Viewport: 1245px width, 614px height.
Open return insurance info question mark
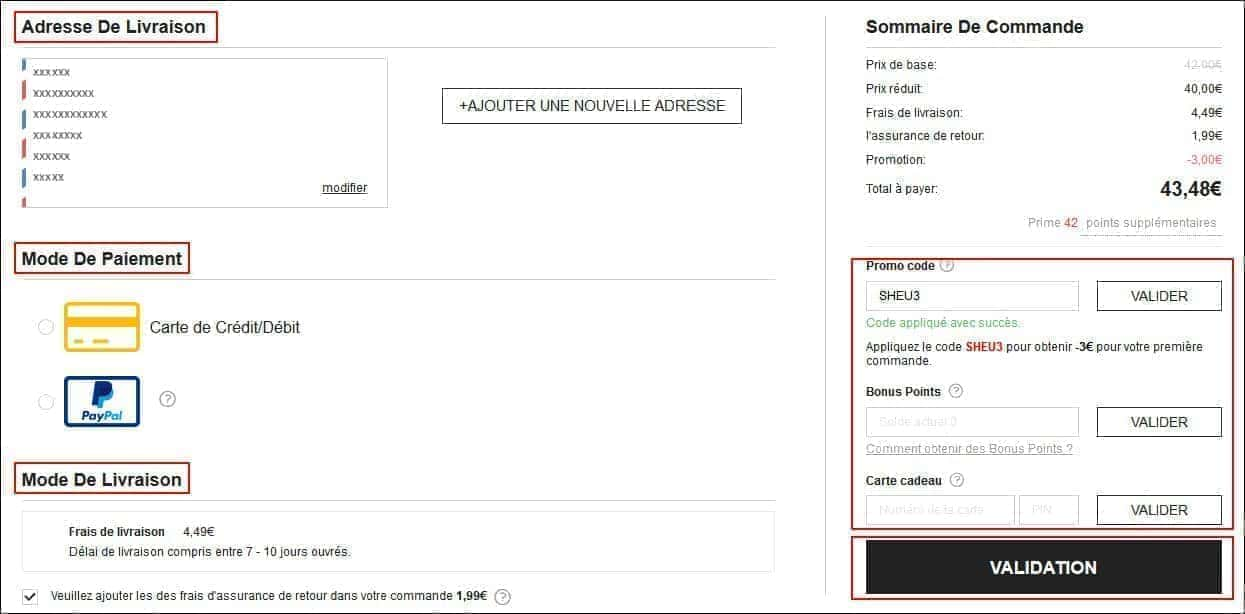(x=503, y=597)
